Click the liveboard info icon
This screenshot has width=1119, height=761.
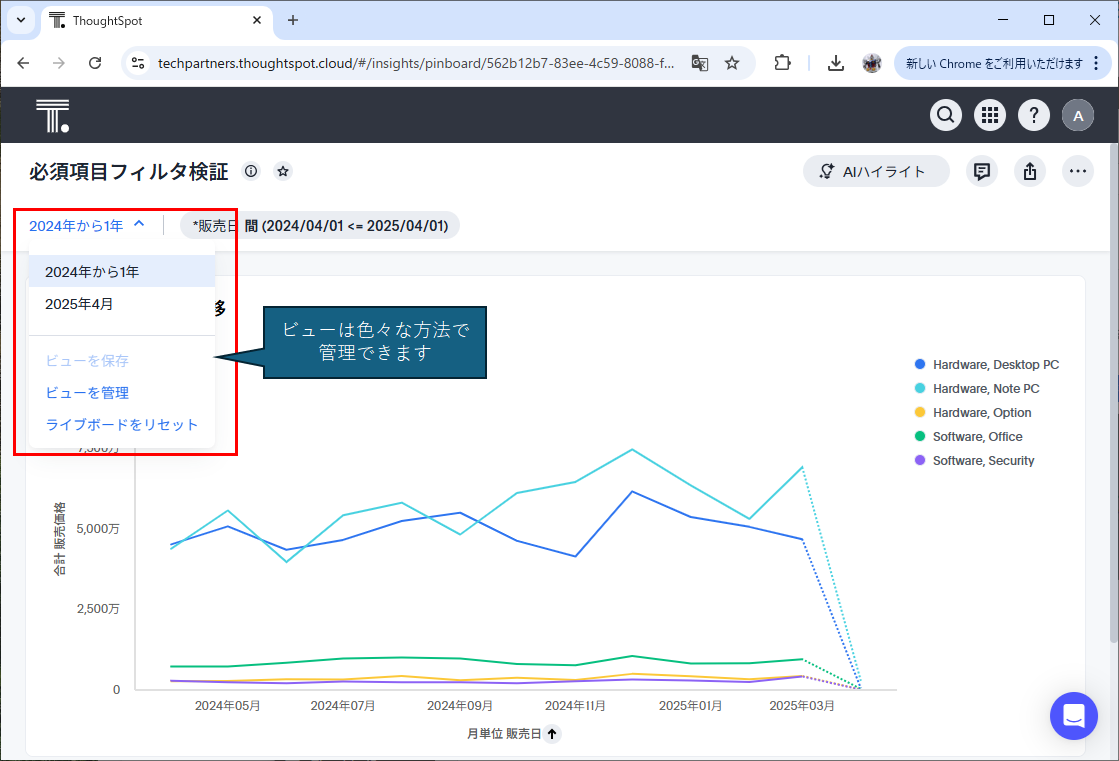[x=251, y=171]
